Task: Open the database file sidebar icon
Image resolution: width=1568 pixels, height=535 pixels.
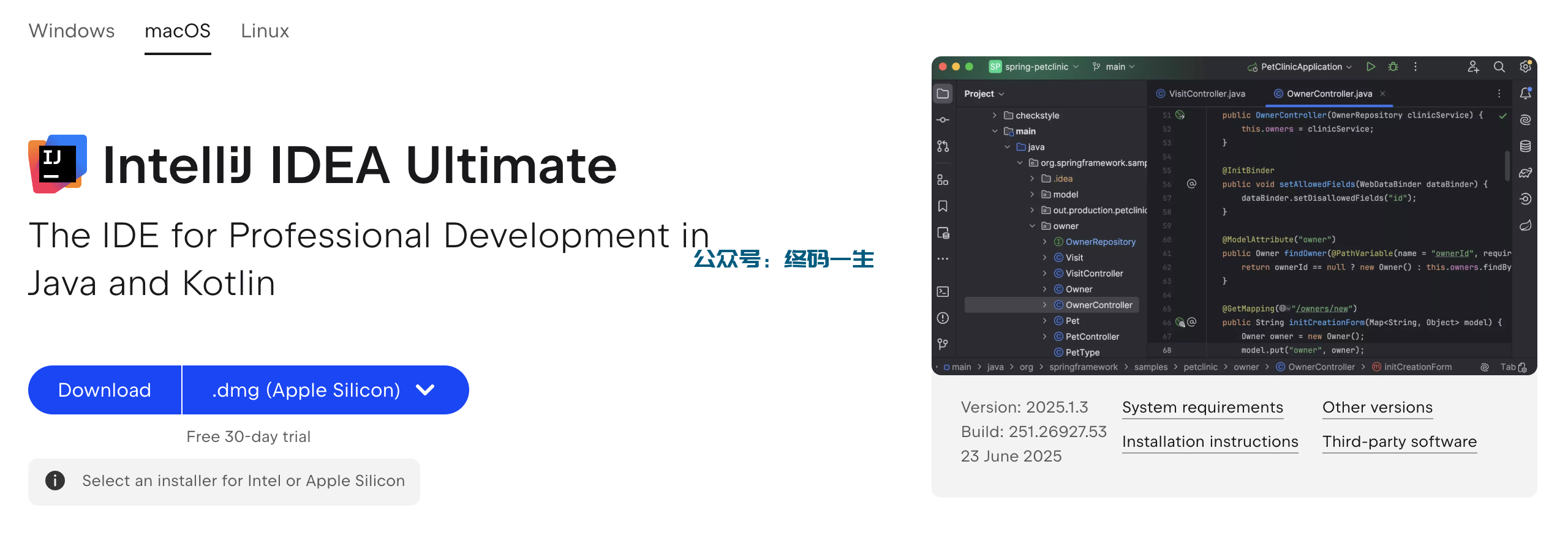Action: (943, 233)
